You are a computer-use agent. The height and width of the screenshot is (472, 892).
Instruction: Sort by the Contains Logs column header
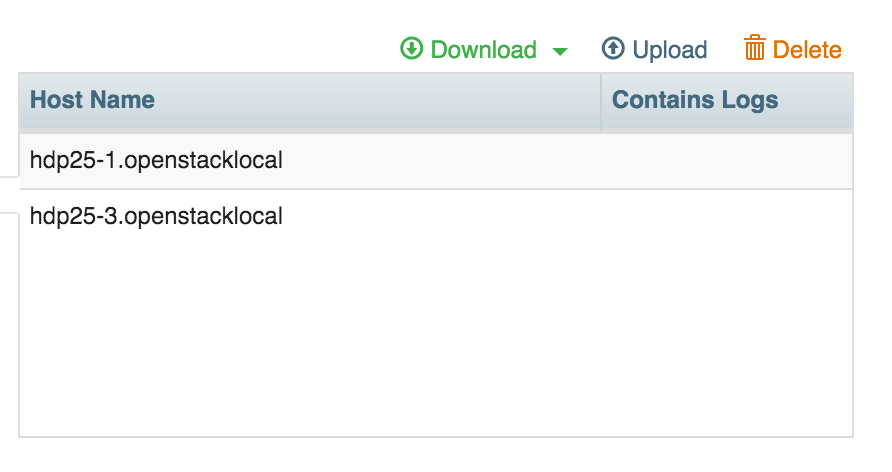695,100
